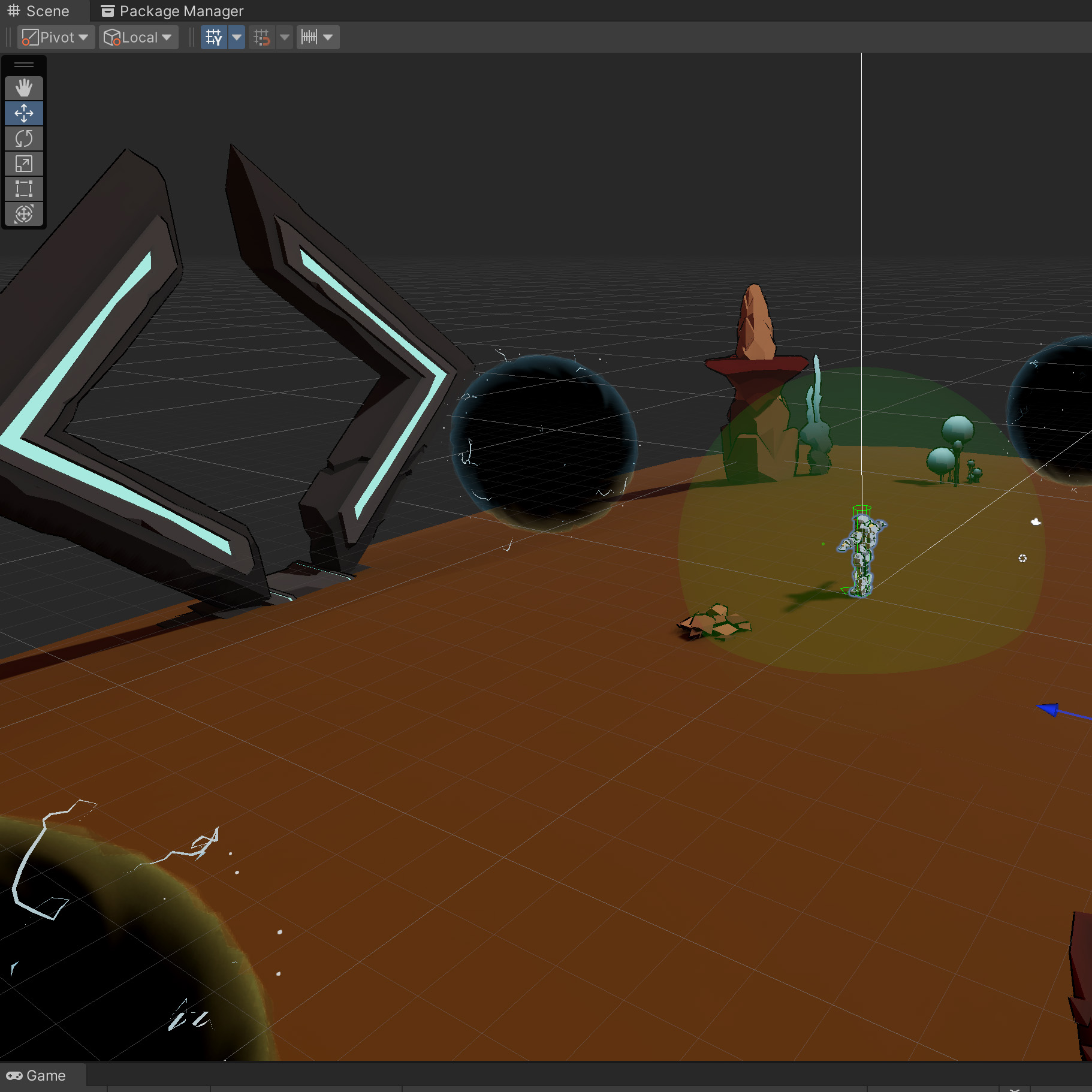Switch to the Rotate tool
The image size is (1092, 1092).
pyautogui.click(x=24, y=138)
